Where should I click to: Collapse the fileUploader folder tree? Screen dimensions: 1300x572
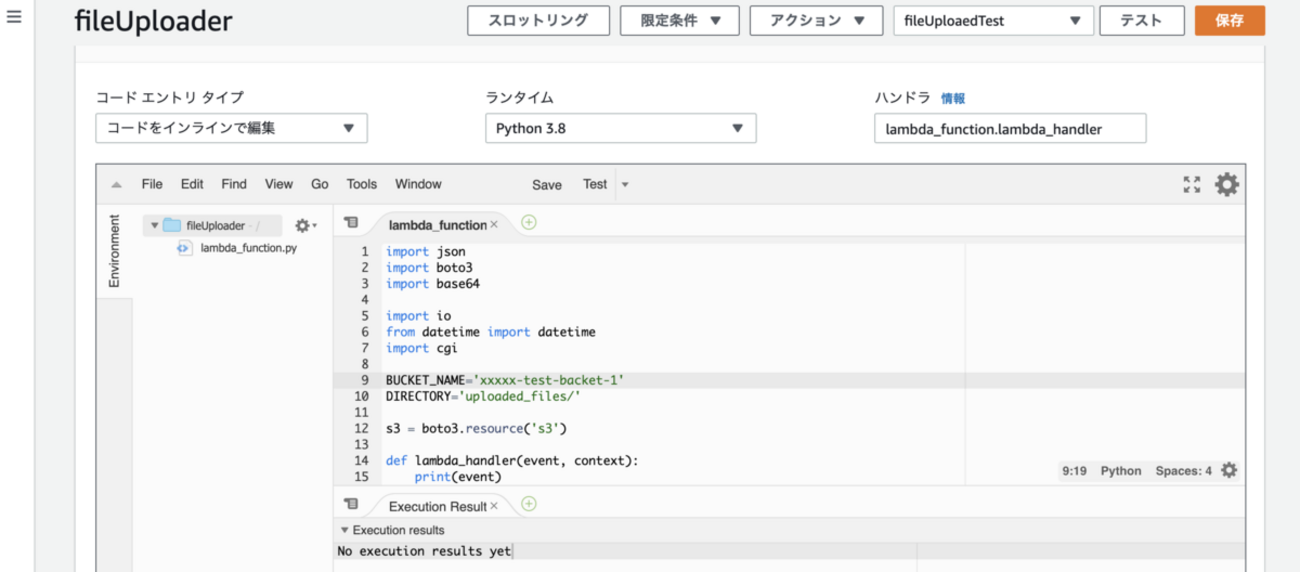154,226
